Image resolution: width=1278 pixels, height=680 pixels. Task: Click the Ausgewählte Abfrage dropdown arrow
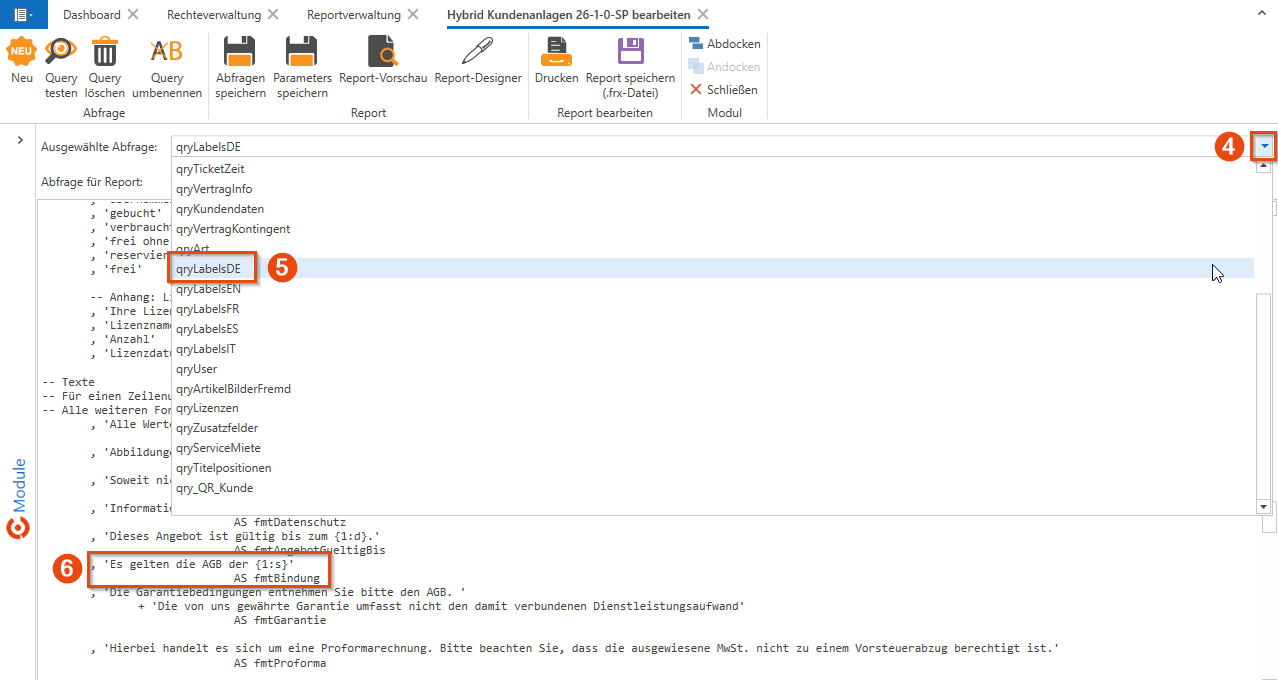click(1265, 147)
